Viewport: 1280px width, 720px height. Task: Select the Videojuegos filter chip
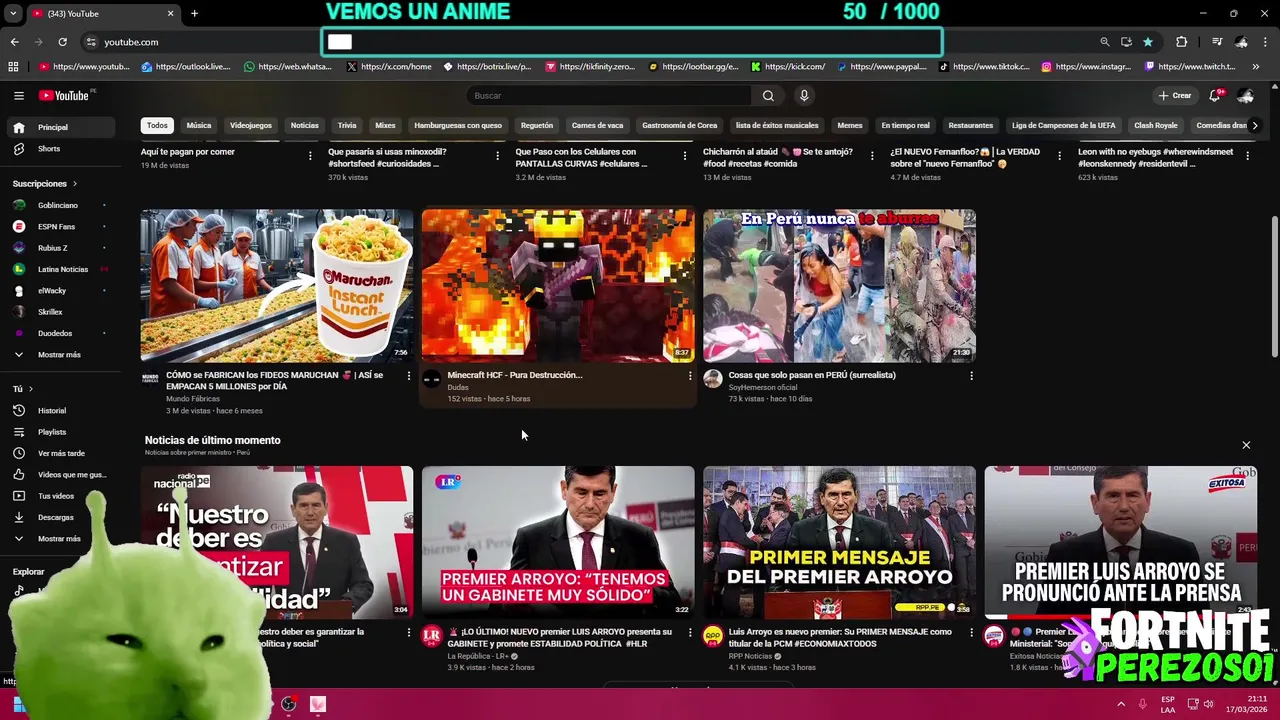250,126
